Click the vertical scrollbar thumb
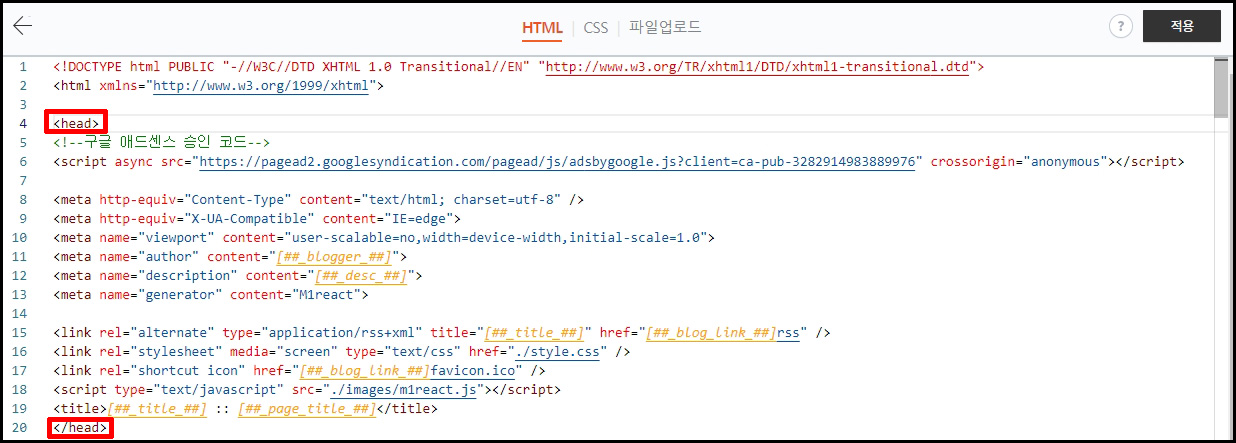 point(1221,88)
